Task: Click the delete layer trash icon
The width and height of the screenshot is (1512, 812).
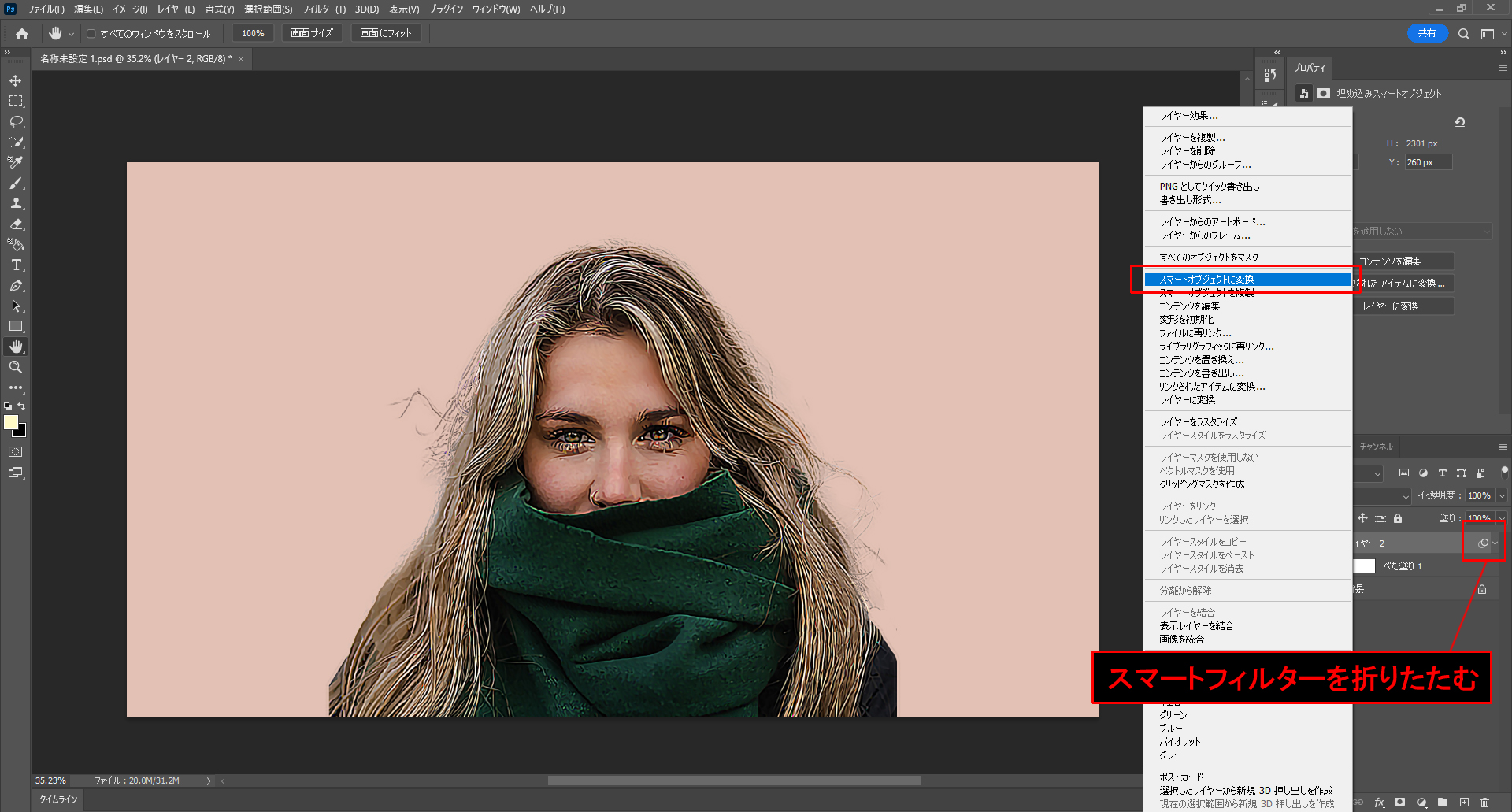Action: pyautogui.click(x=1484, y=803)
